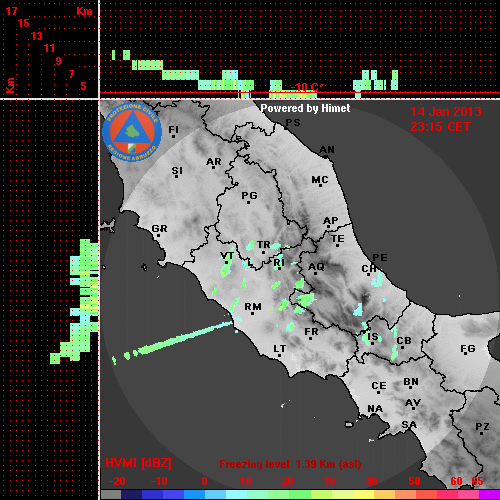This screenshot has width=500, height=500.
Task: Click the '65' dBZ scale value
Action: click(x=477, y=481)
